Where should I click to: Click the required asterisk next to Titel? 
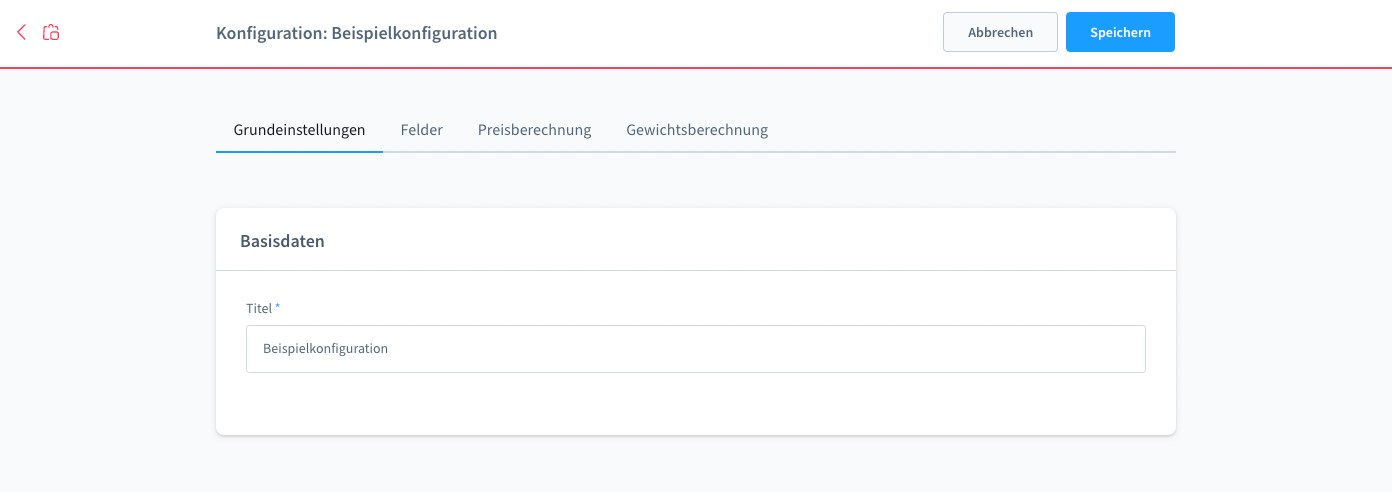pyautogui.click(x=278, y=307)
